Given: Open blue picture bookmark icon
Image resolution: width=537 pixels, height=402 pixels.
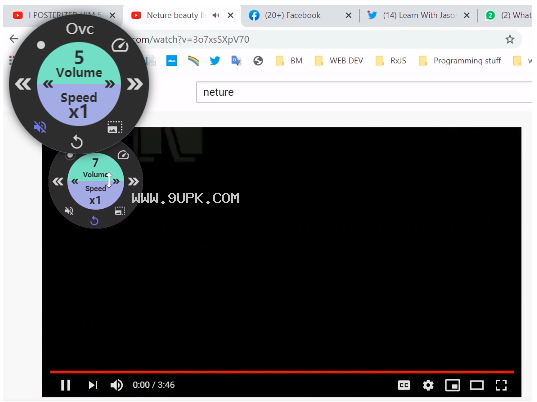Looking at the screenshot, I should [172, 61].
